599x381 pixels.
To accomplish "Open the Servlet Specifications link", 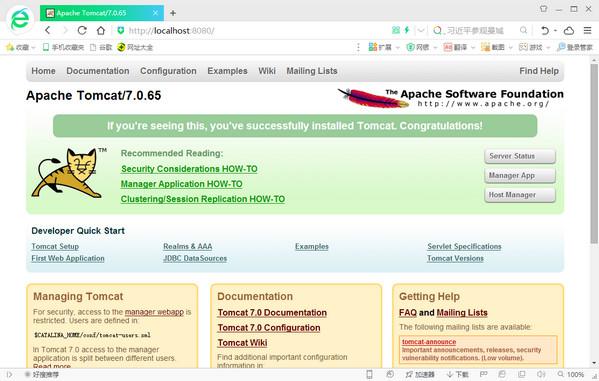I will [x=464, y=246].
